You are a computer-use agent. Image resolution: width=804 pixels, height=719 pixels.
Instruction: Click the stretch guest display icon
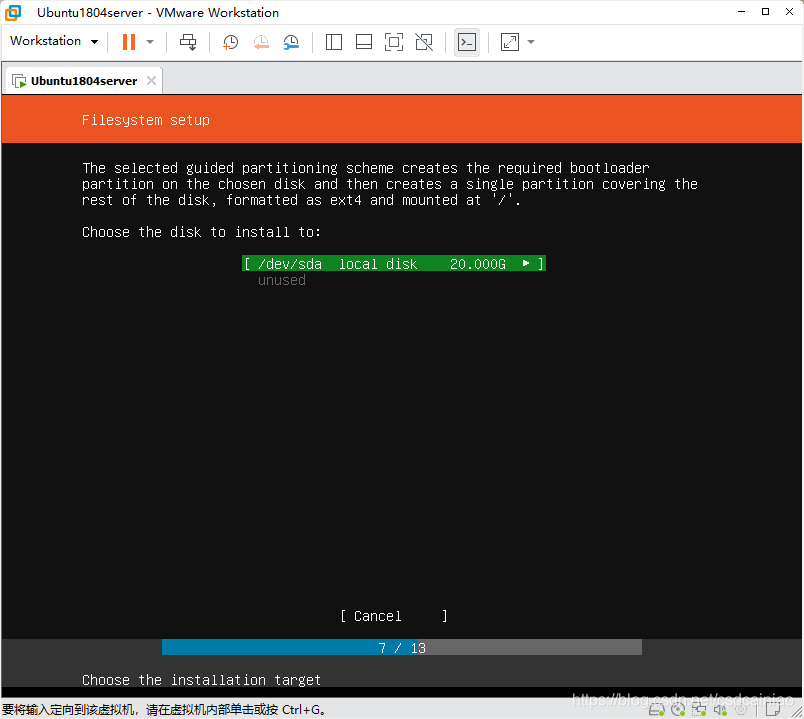(x=510, y=42)
